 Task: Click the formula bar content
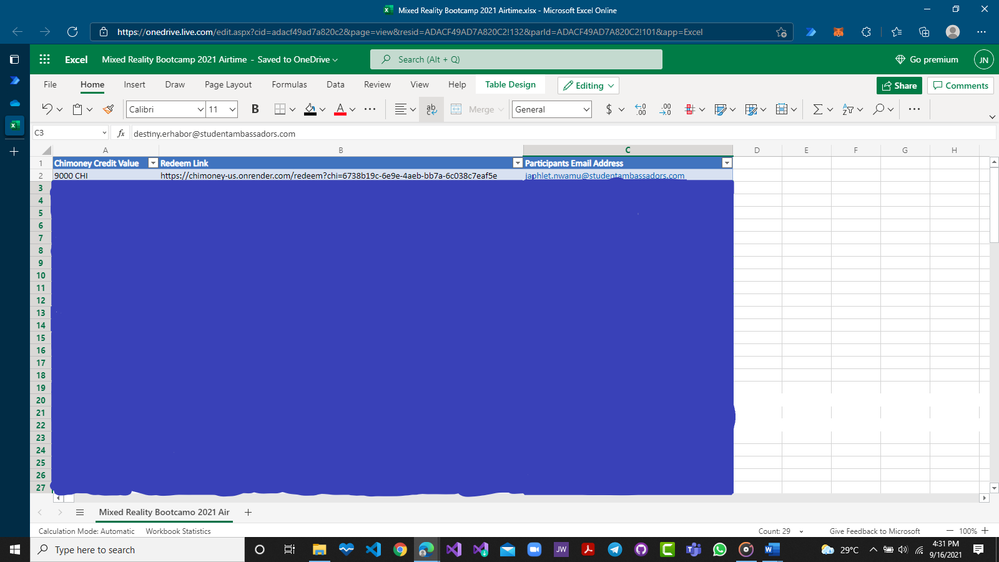pyautogui.click(x=214, y=134)
